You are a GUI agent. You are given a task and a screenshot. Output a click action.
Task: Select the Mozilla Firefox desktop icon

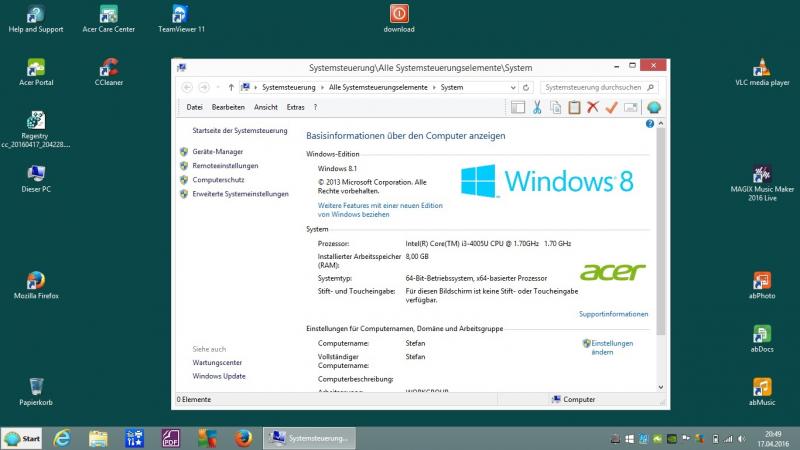(x=36, y=285)
